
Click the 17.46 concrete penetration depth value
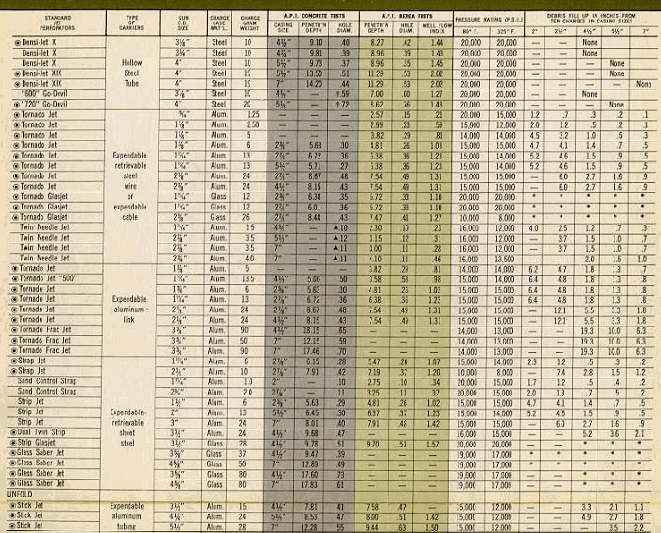313,351
